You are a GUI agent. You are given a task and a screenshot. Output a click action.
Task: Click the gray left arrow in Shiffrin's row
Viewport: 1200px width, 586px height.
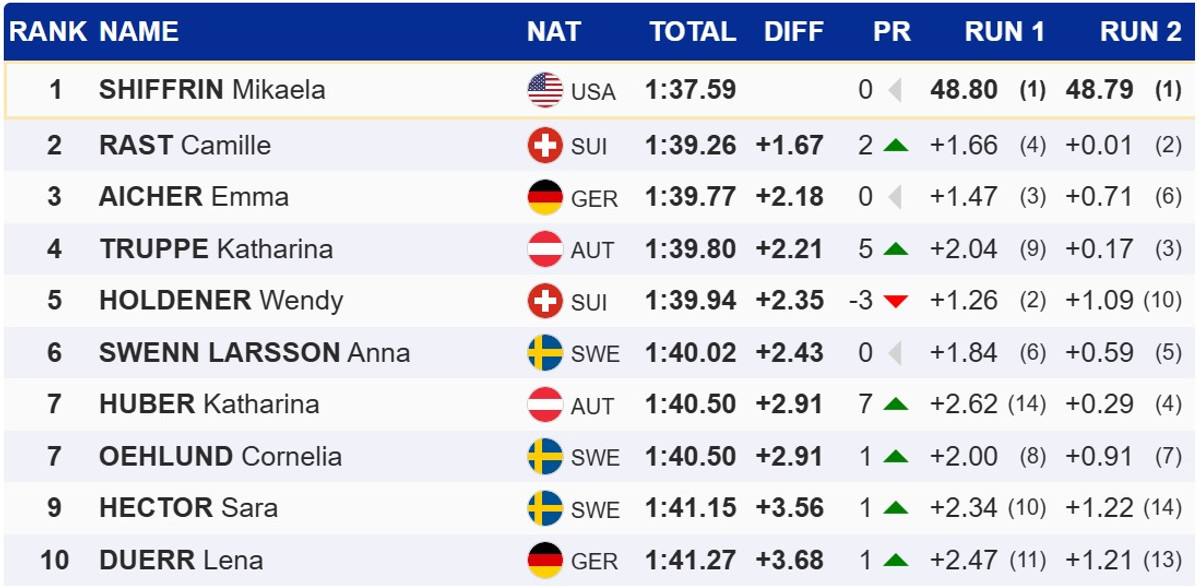click(894, 90)
